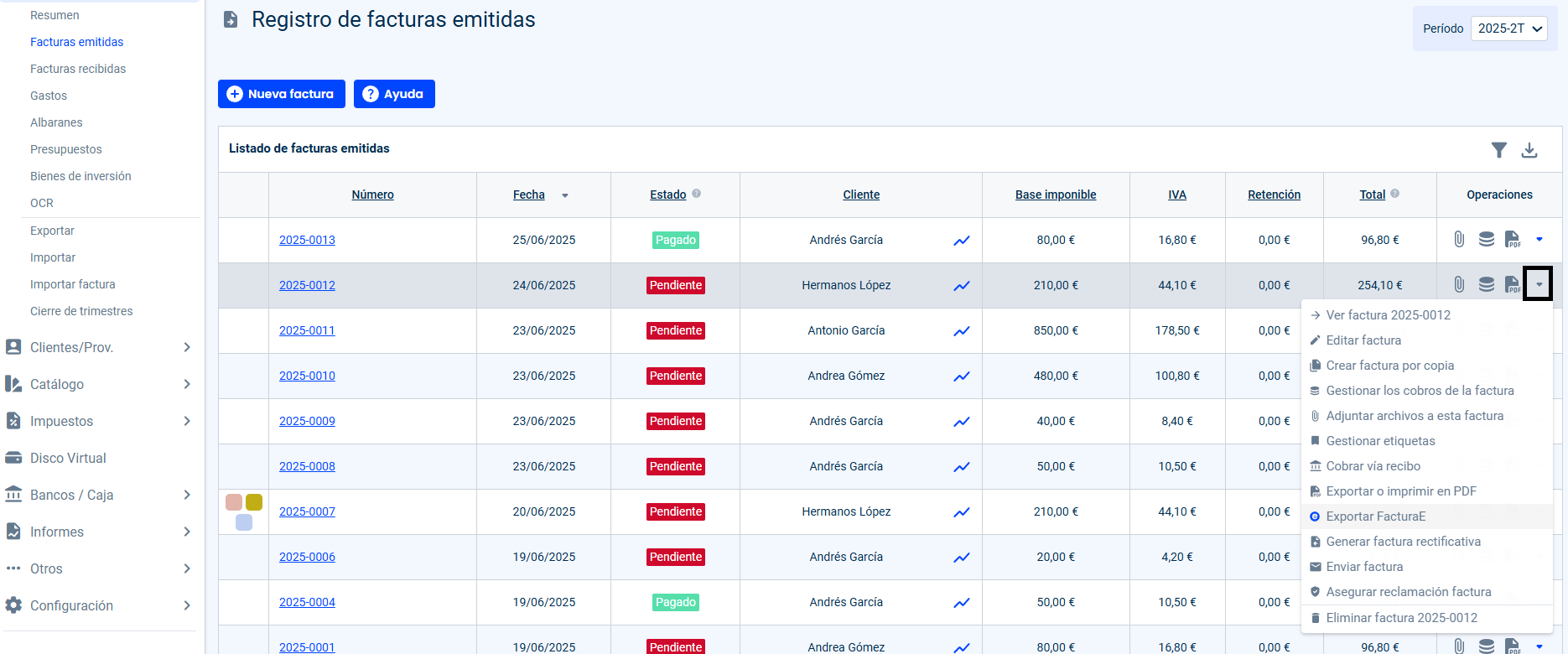The image size is (1568, 654).
Task: Click paperclip icon for invoice 2025-0012
Action: (1459, 285)
